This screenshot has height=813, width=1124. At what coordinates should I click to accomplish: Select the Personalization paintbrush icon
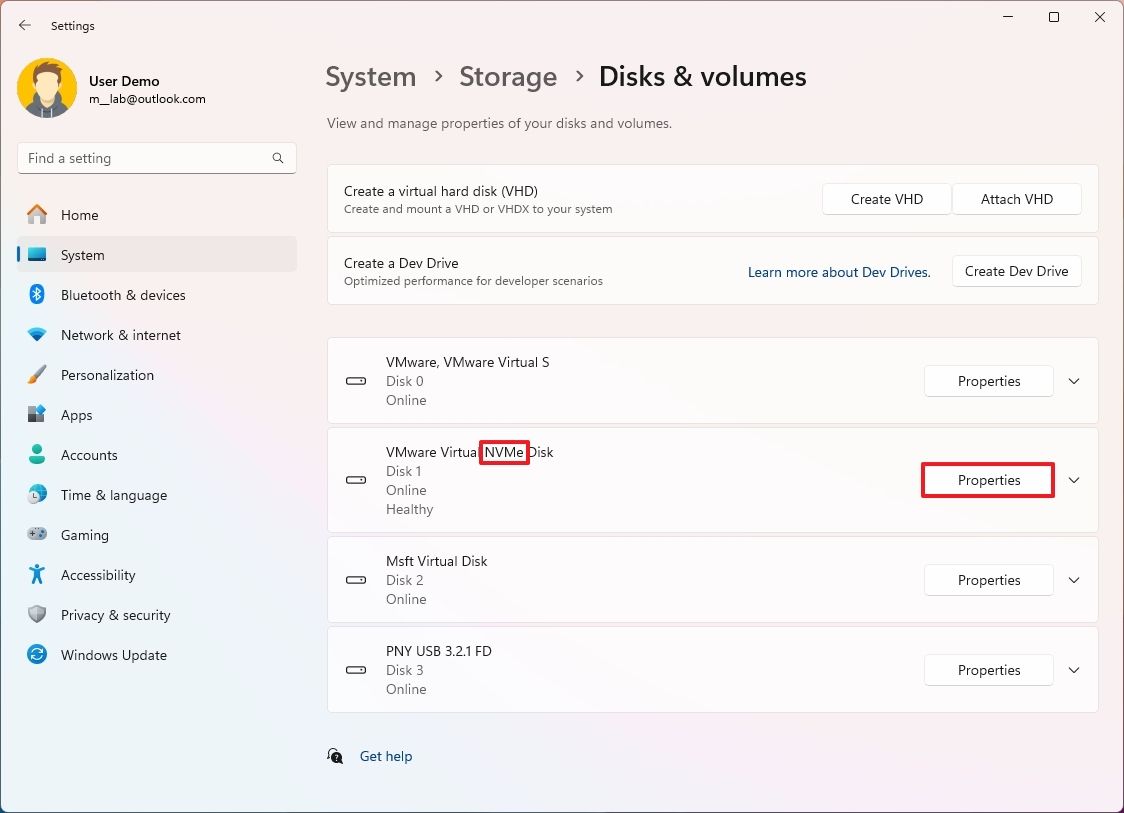coord(36,375)
